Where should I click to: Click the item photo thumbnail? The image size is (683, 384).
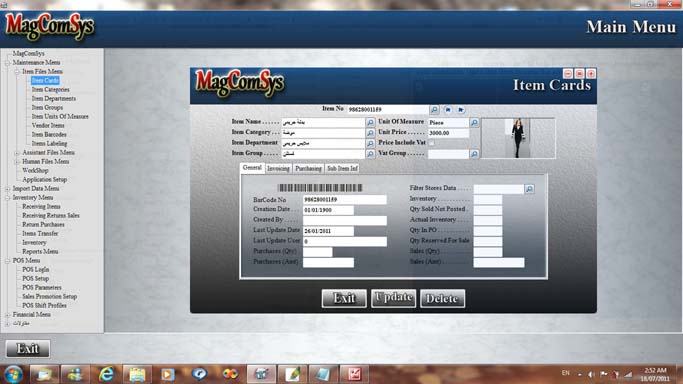(x=518, y=138)
